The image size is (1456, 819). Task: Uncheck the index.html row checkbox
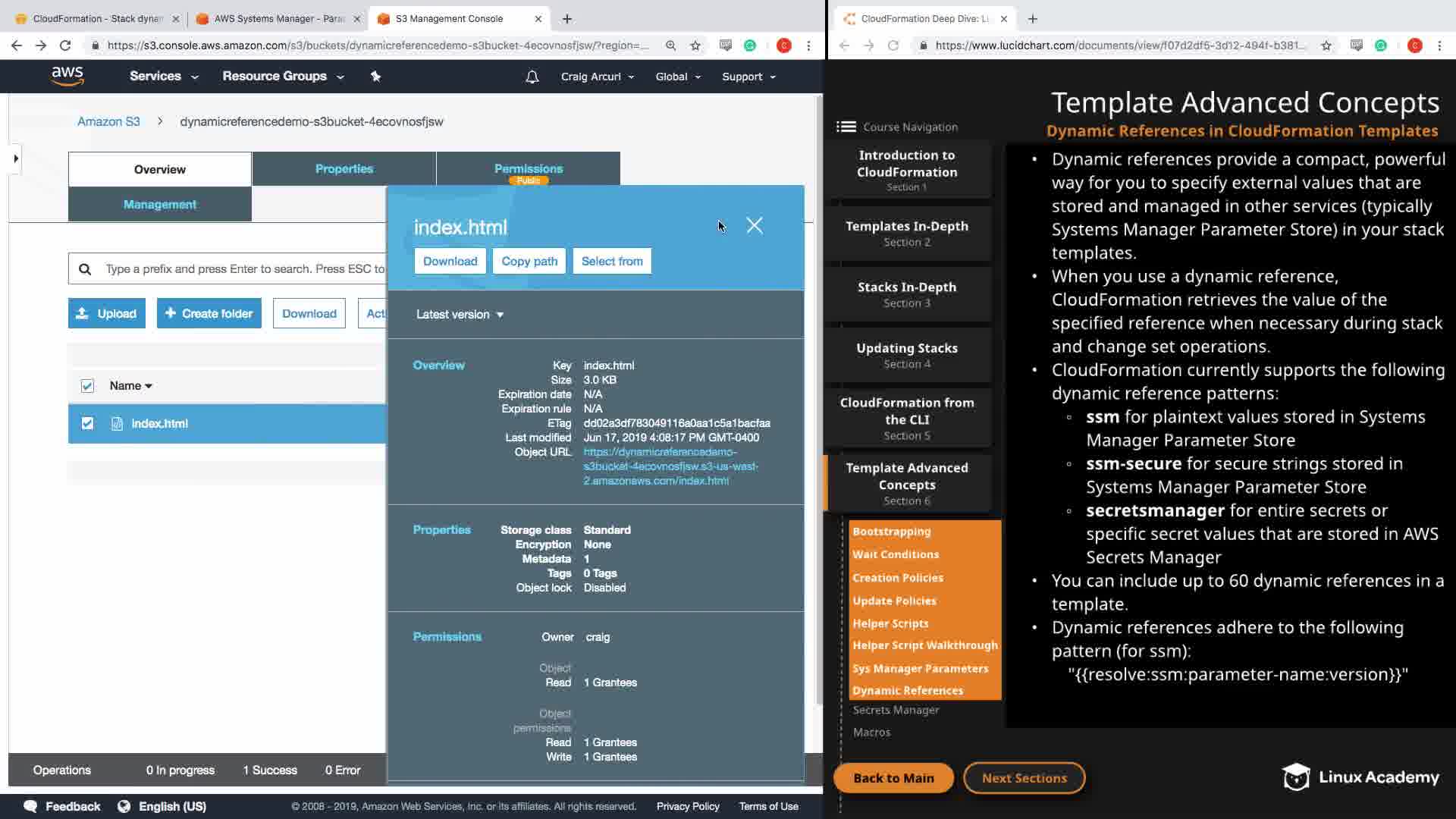pos(87,423)
